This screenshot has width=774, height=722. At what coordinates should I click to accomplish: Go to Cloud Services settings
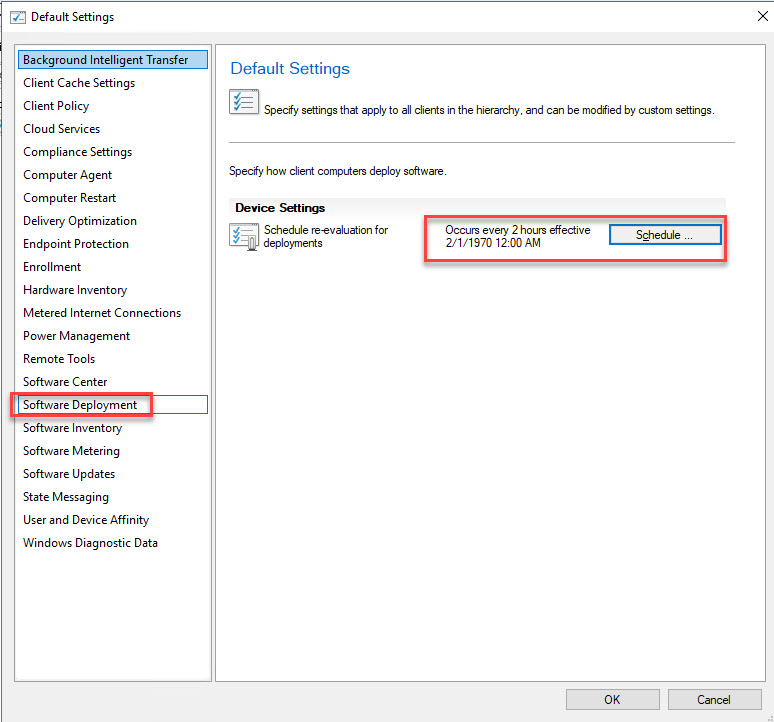61,129
